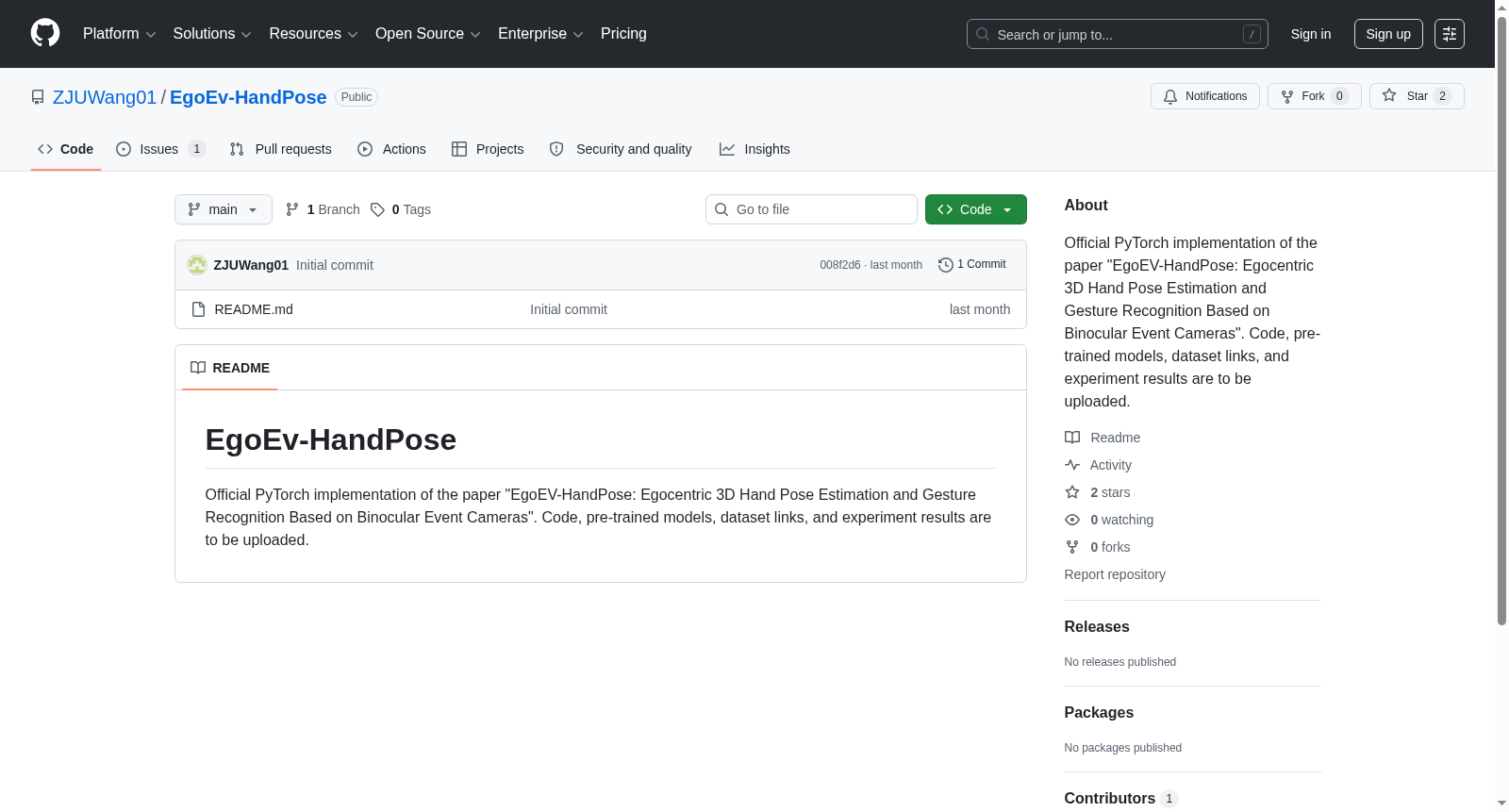Click the eye icon beside 0 watching
The width and height of the screenshot is (1509, 812).
(1072, 520)
